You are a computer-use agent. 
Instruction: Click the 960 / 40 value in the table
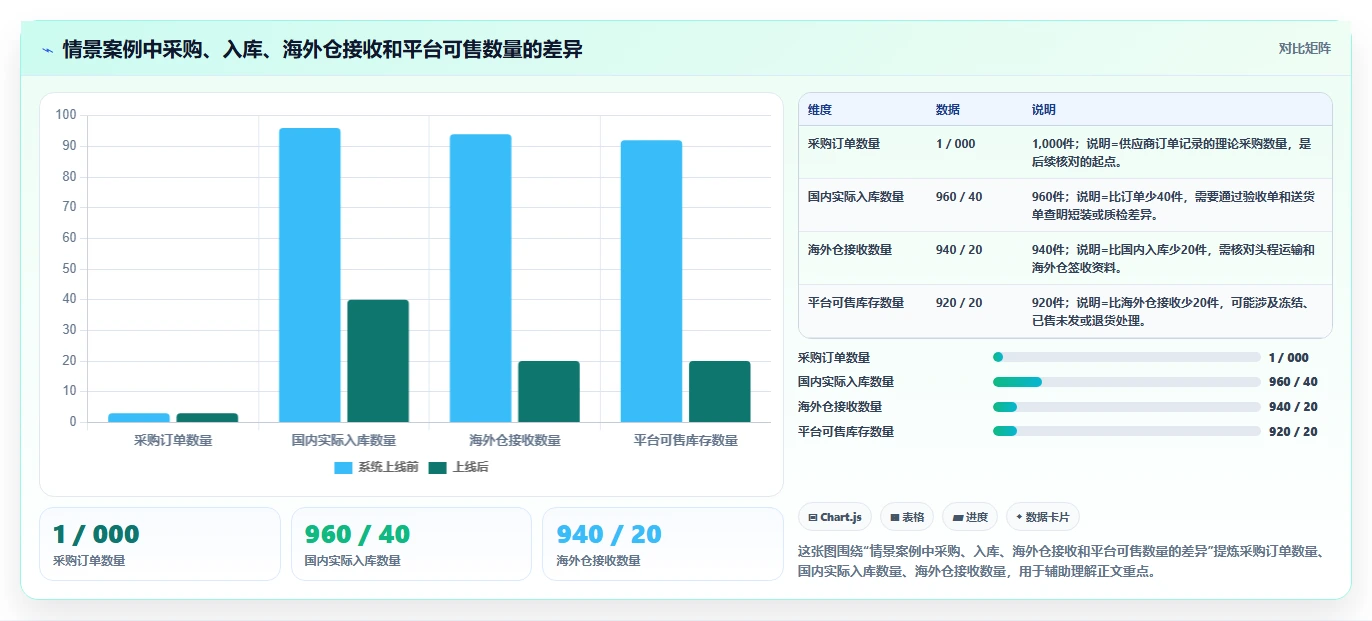959,197
